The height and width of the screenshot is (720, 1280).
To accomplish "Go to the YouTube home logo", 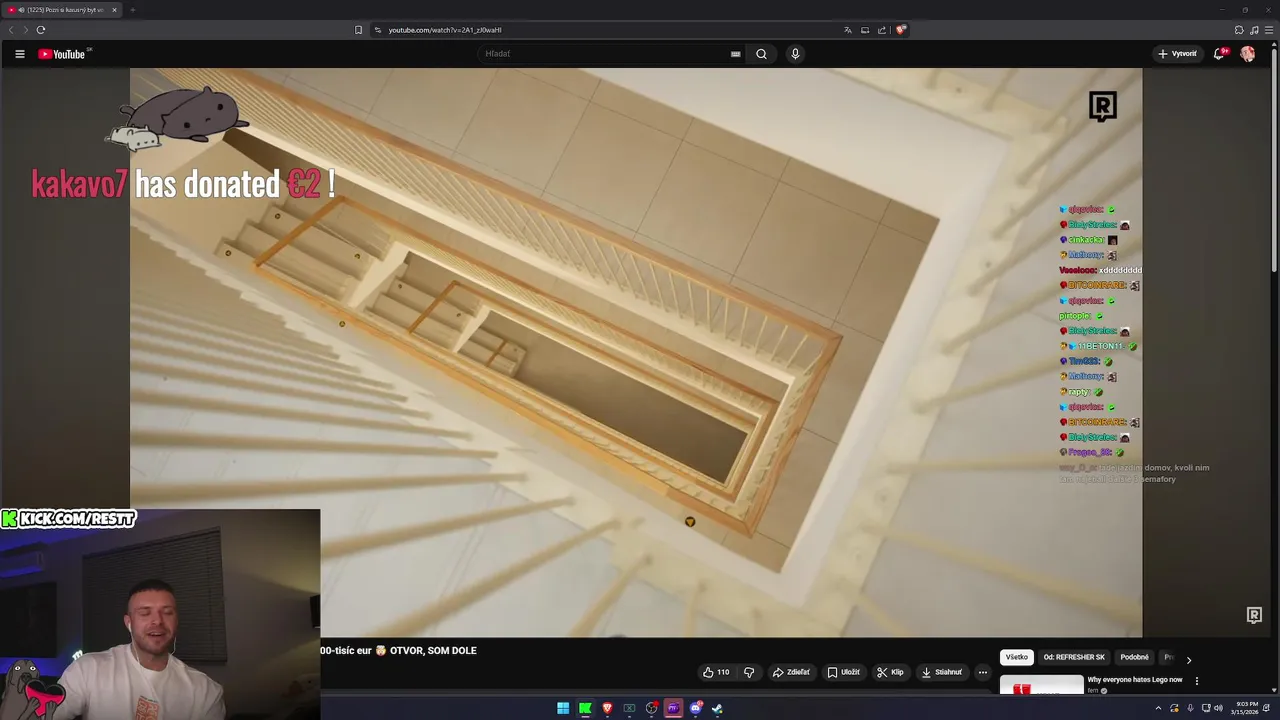I will pyautogui.click(x=63, y=54).
